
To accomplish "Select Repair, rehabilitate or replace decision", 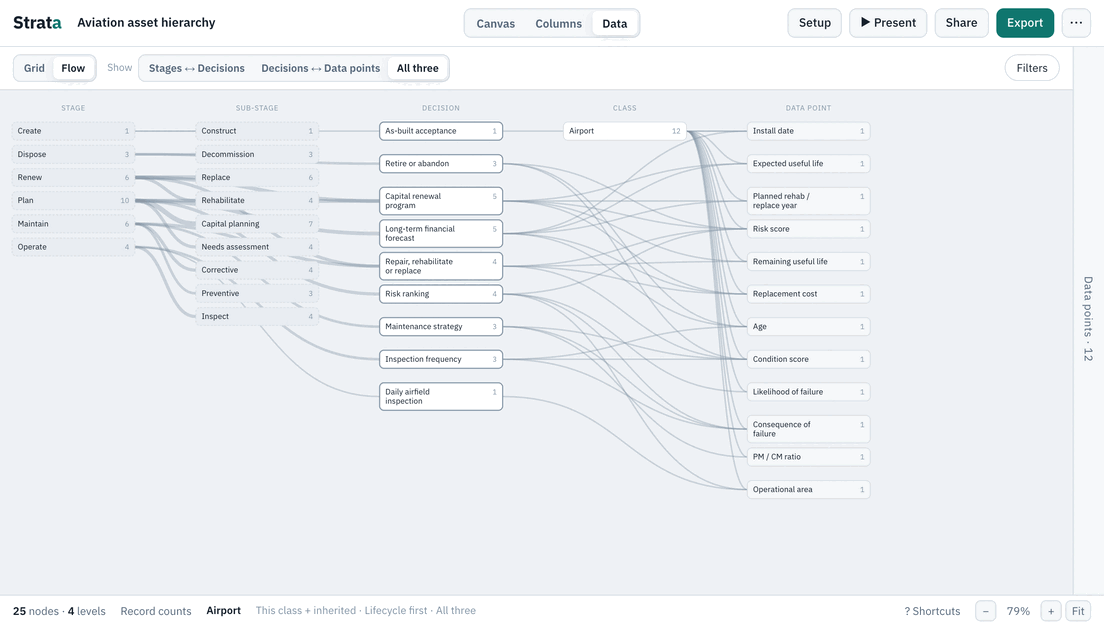I will pyautogui.click(x=441, y=266).
